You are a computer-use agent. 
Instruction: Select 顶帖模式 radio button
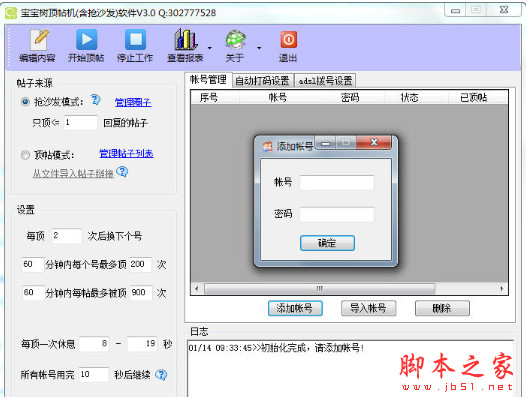[x=25, y=155]
